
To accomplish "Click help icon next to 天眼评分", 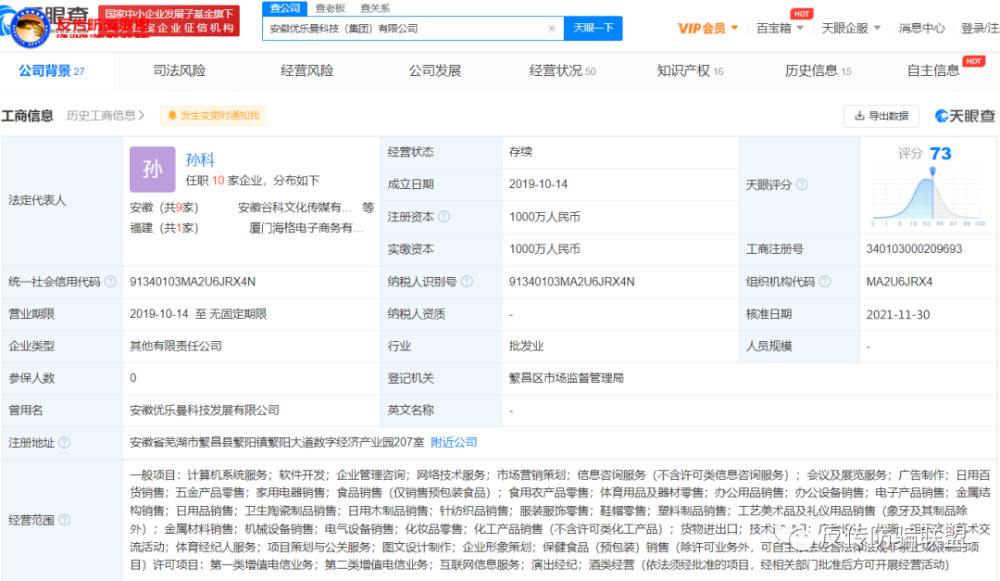I will point(802,184).
